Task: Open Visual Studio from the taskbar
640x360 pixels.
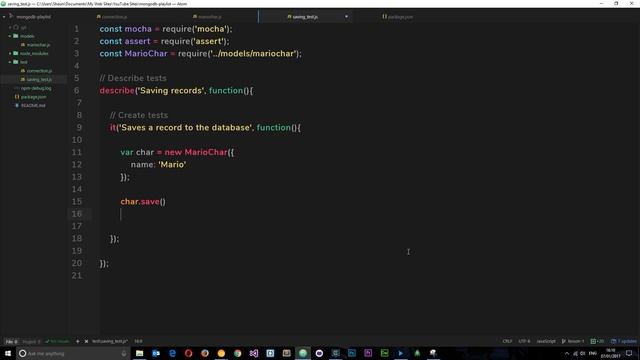Action: click(x=254, y=353)
